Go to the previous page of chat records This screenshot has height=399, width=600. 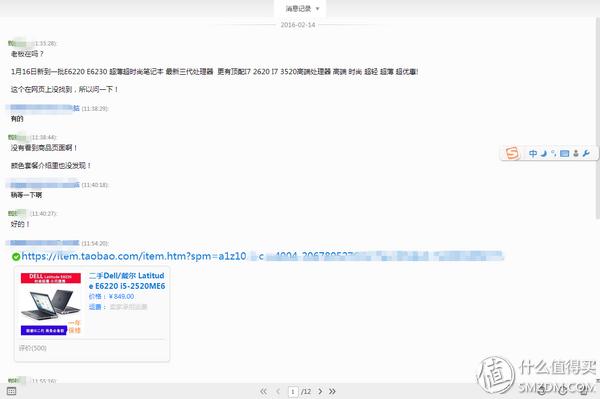point(278,391)
